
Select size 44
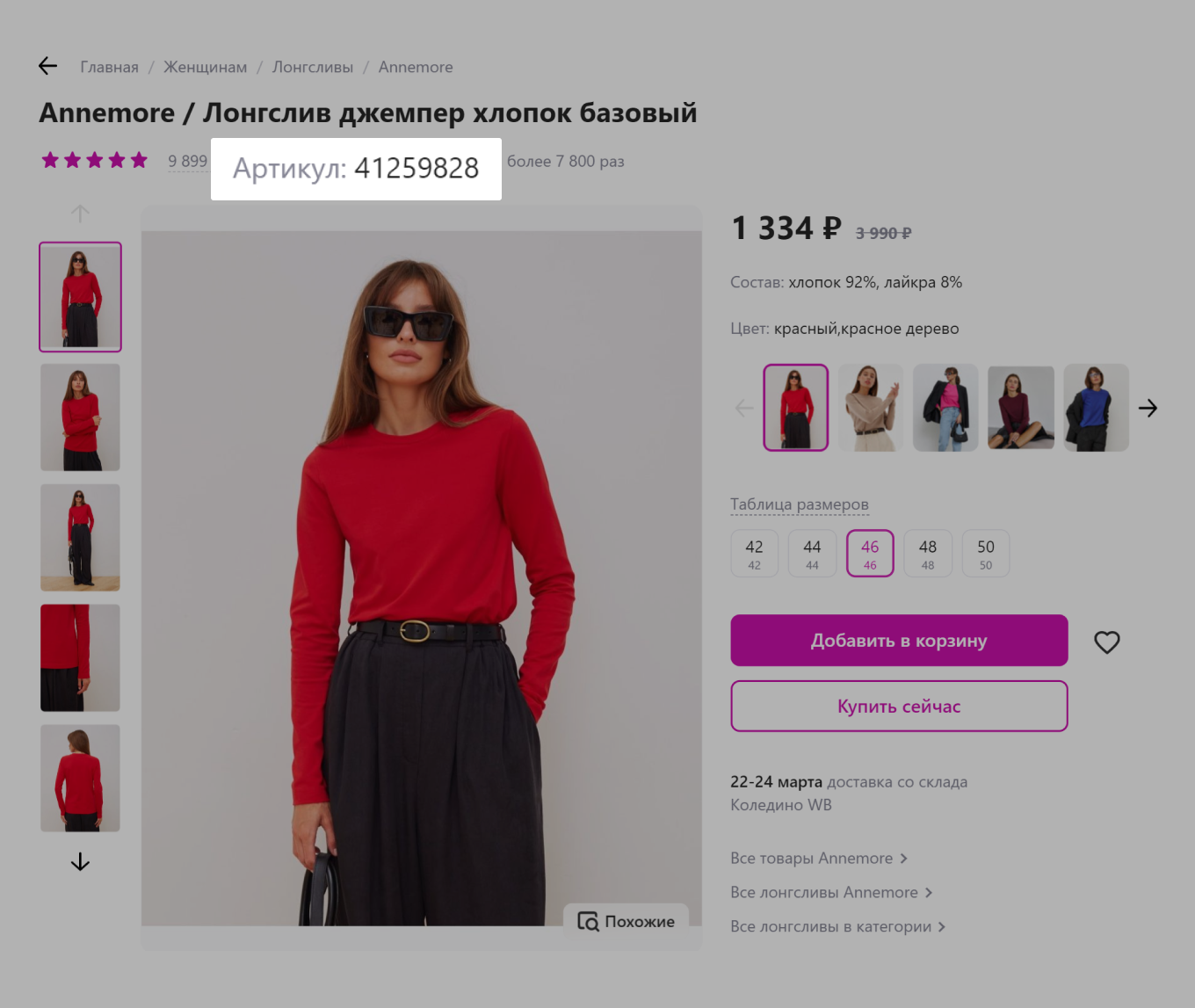(812, 553)
